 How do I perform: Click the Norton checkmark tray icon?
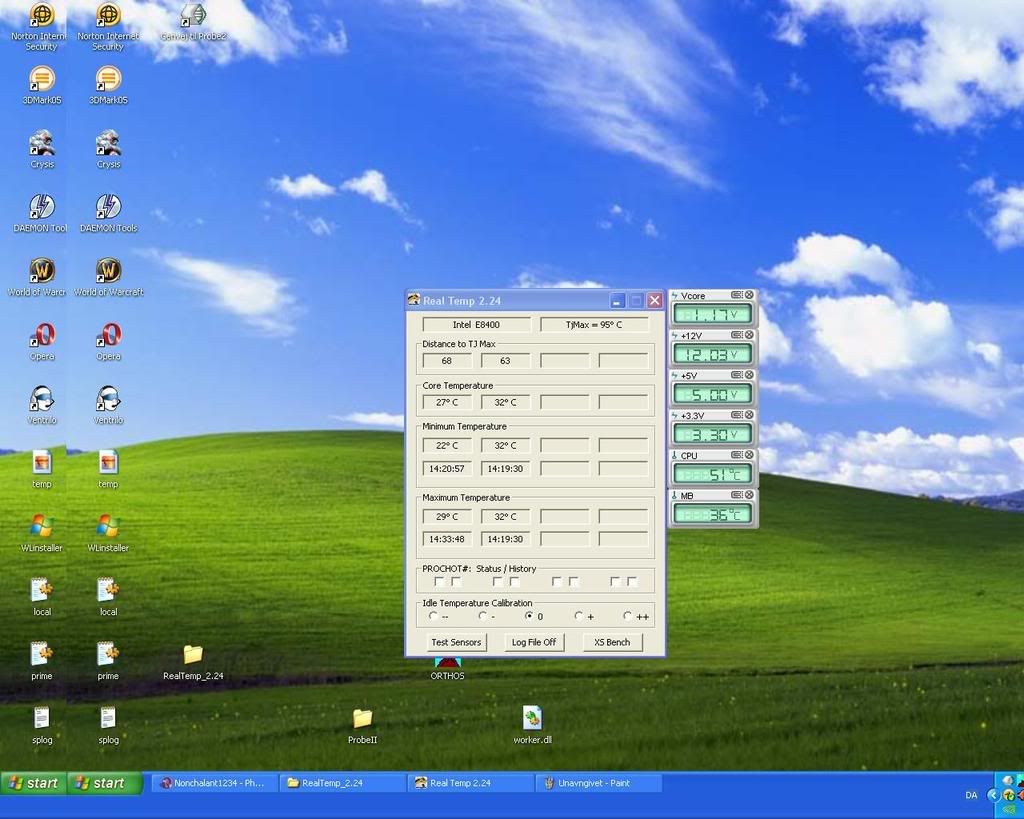click(x=1008, y=795)
